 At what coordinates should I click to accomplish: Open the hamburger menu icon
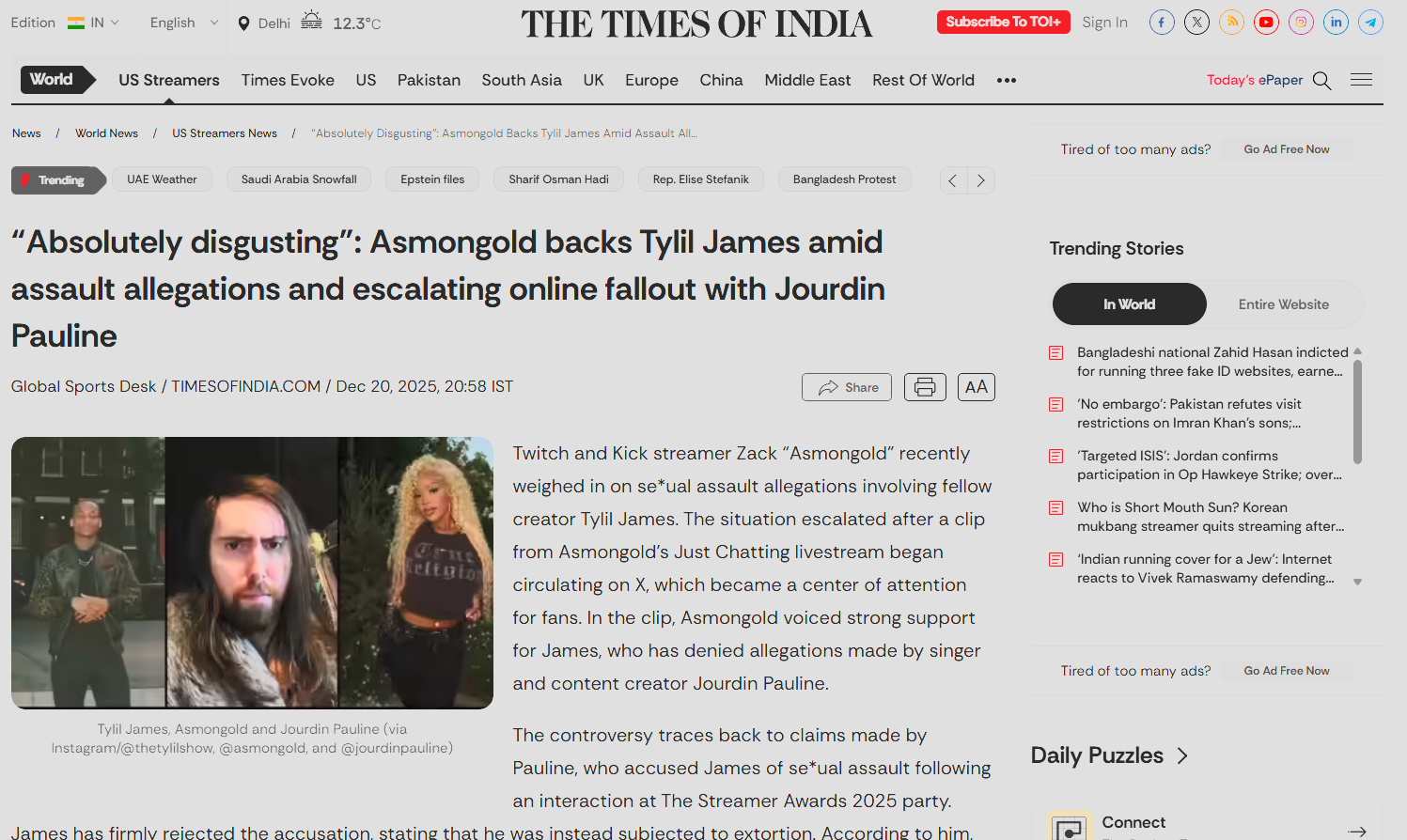click(1361, 80)
